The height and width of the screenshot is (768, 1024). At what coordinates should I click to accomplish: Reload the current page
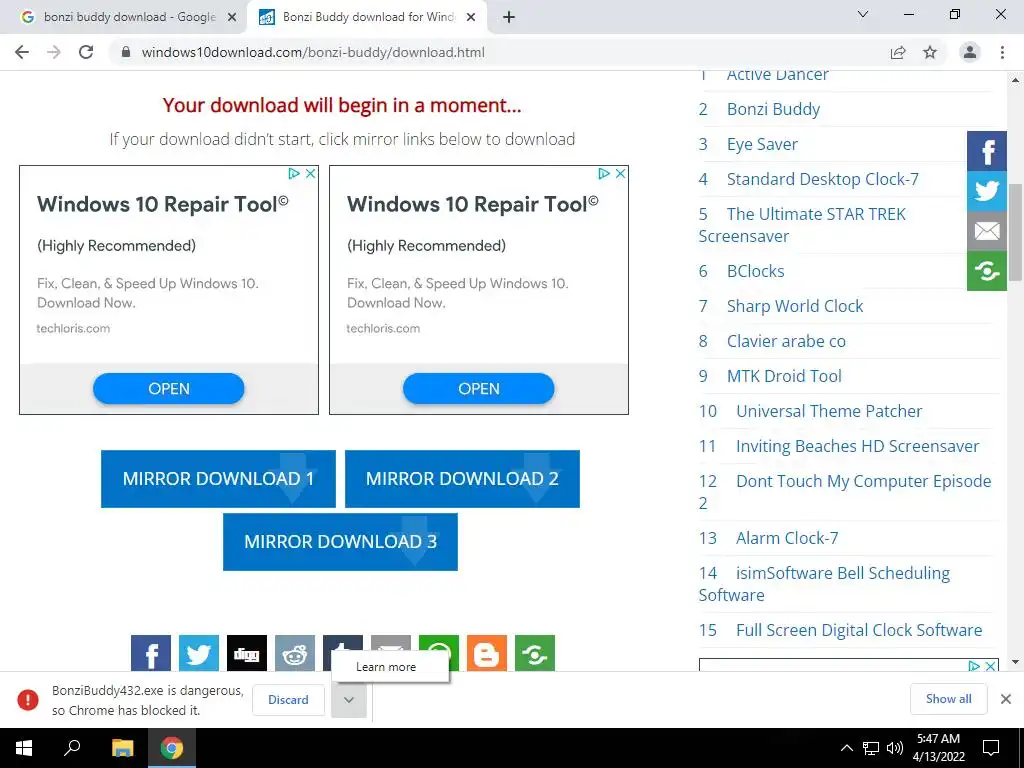tap(86, 52)
